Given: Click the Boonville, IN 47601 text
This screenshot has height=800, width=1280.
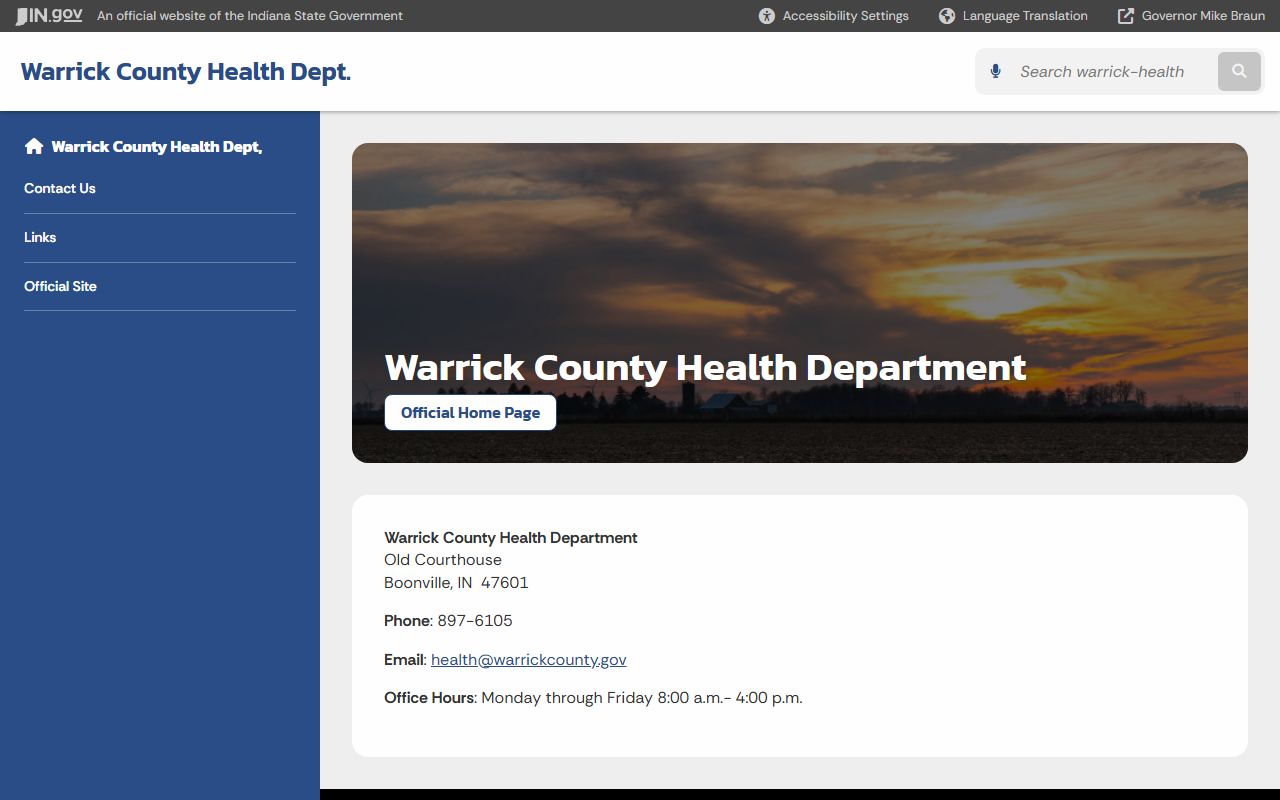Looking at the screenshot, I should [456, 583].
